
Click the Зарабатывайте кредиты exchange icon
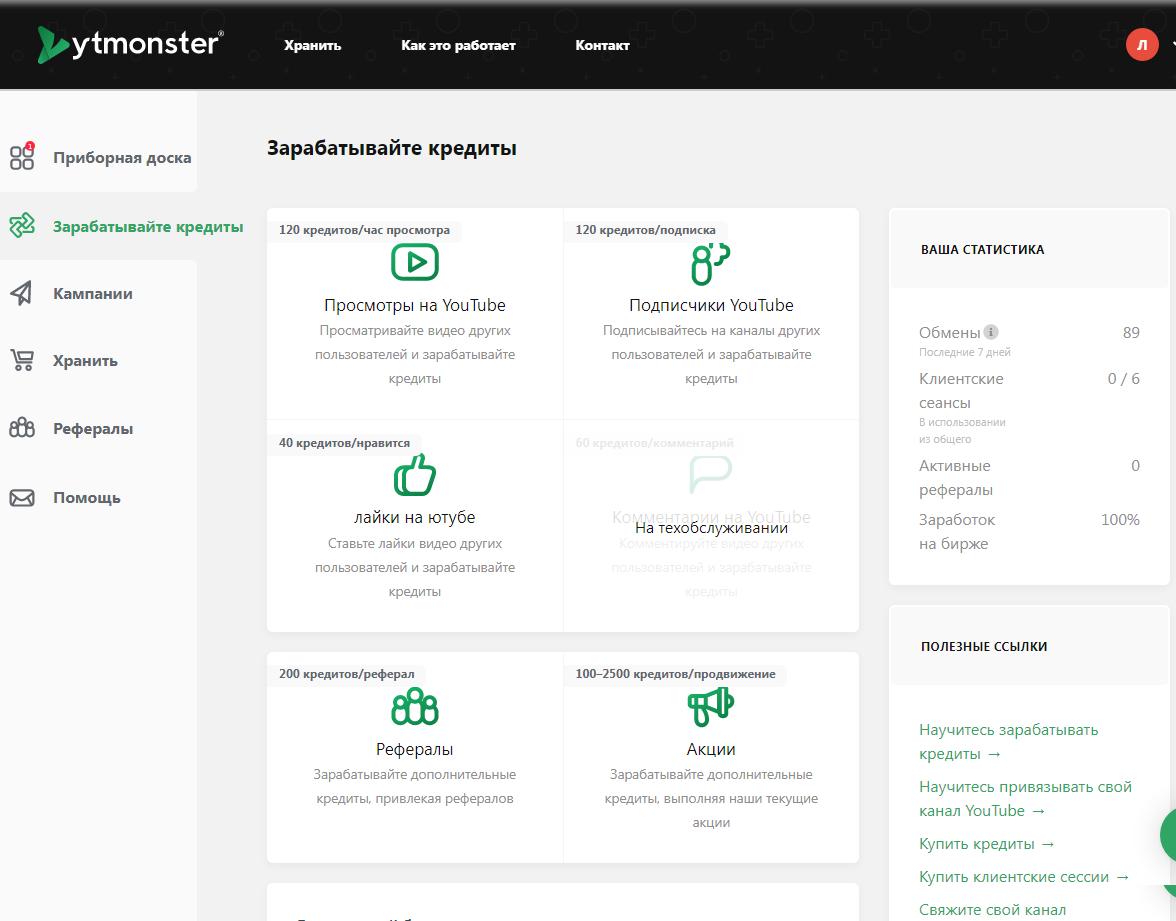coord(22,225)
